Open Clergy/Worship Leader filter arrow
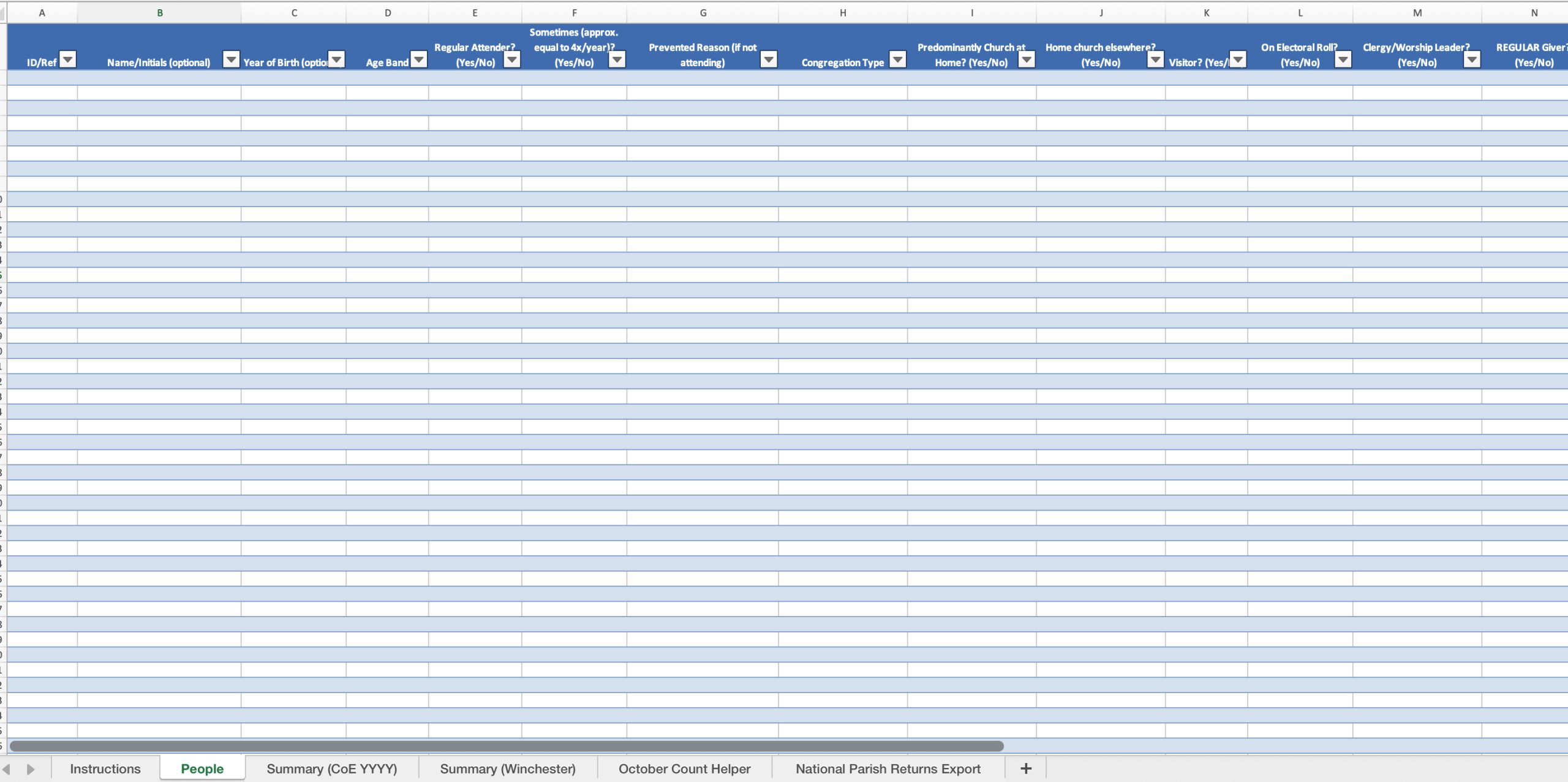 coord(1472,59)
